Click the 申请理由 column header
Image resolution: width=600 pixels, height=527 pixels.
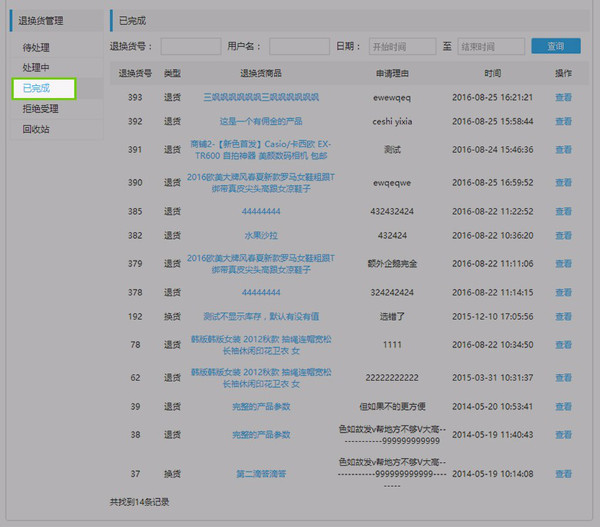click(392, 73)
